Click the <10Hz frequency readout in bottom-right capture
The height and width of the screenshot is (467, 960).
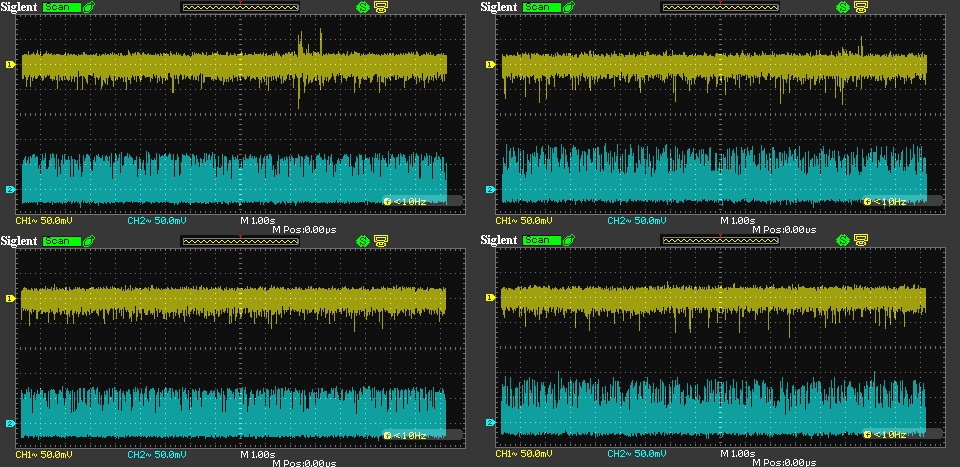pos(890,435)
